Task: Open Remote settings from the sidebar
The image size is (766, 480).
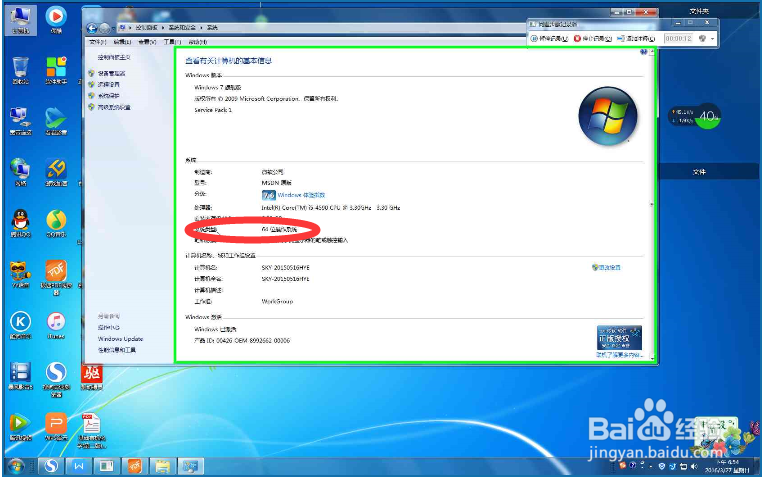Action: click(108, 84)
